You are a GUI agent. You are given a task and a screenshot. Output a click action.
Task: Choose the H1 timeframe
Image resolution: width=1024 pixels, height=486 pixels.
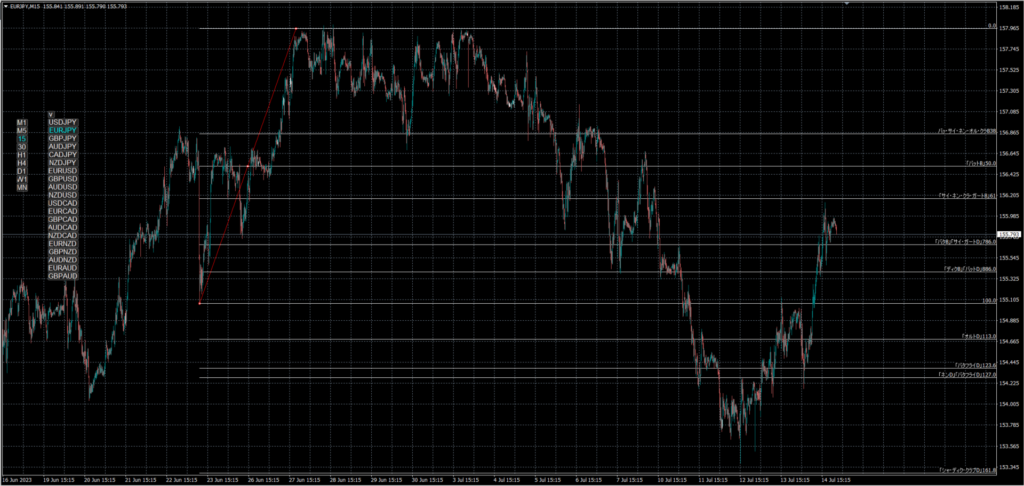pyautogui.click(x=22, y=155)
